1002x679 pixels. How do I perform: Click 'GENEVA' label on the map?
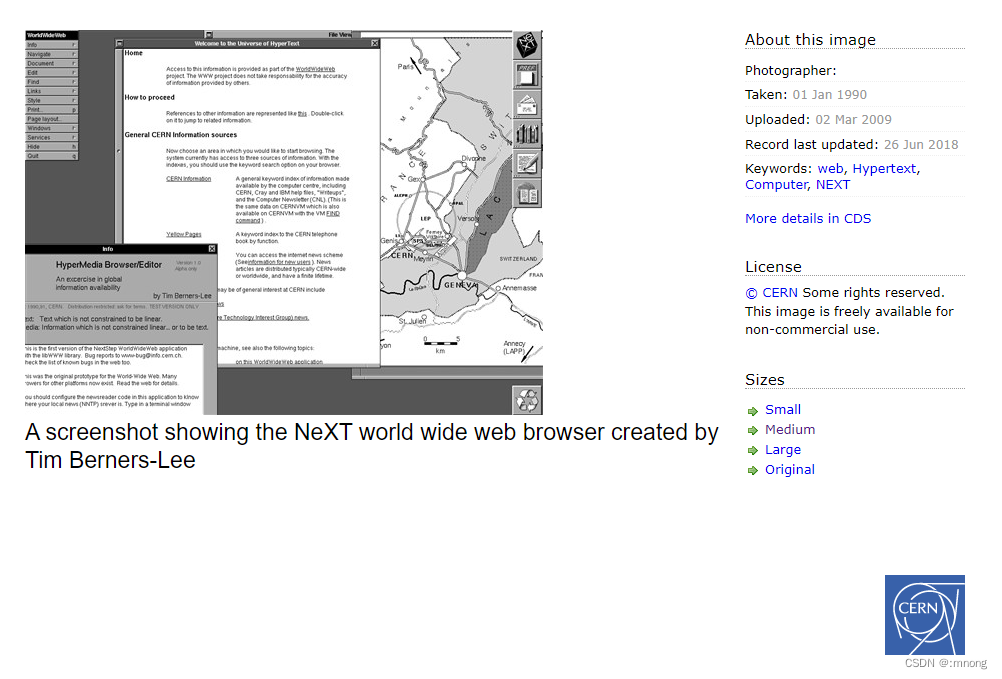[x=460, y=285]
